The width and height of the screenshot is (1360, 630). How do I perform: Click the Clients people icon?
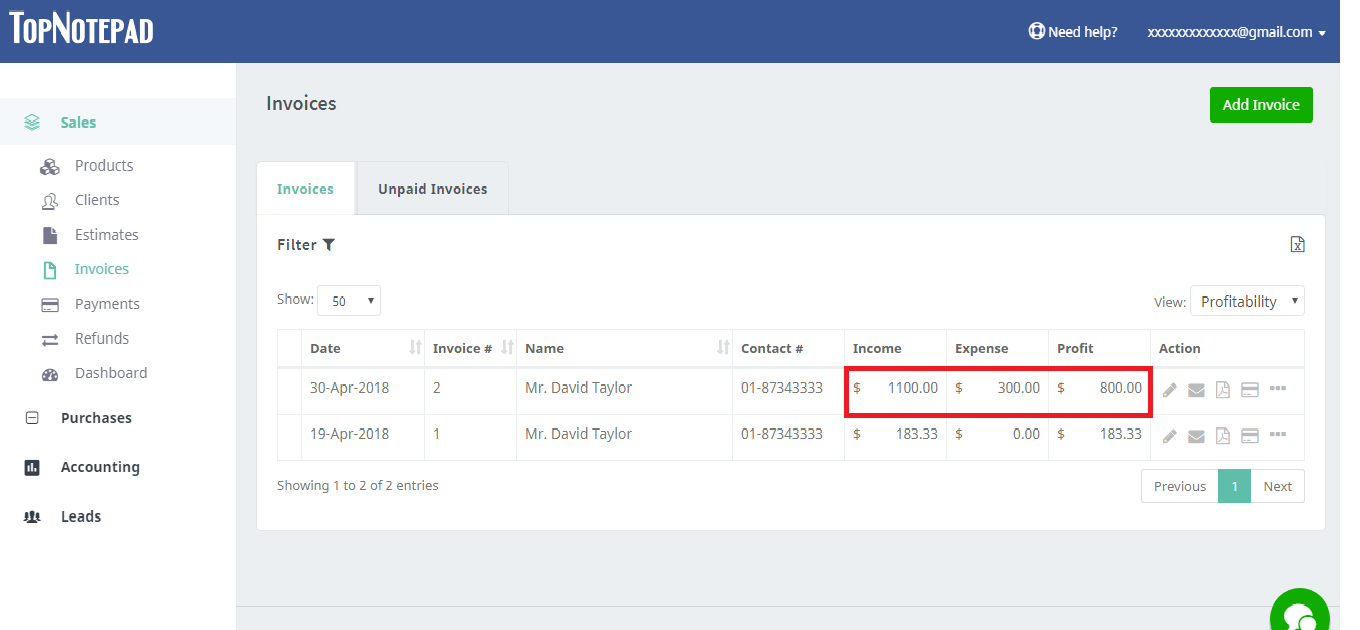tap(50, 201)
